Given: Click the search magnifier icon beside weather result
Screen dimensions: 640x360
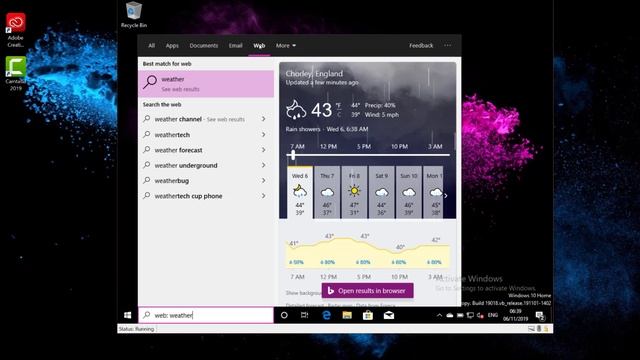Looking at the screenshot, I should point(150,82).
